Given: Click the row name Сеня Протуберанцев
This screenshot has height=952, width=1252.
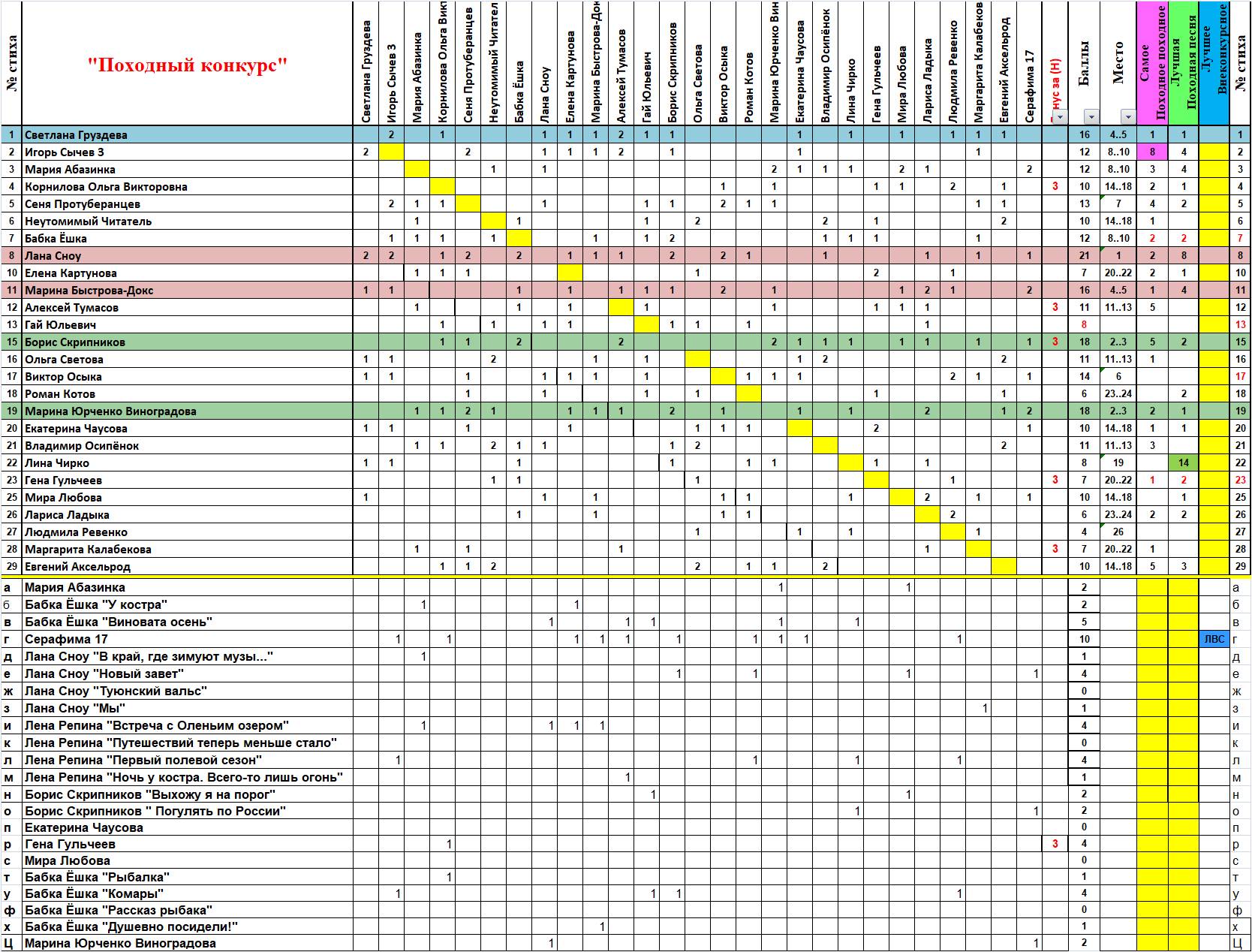Looking at the screenshot, I should tap(83, 204).
